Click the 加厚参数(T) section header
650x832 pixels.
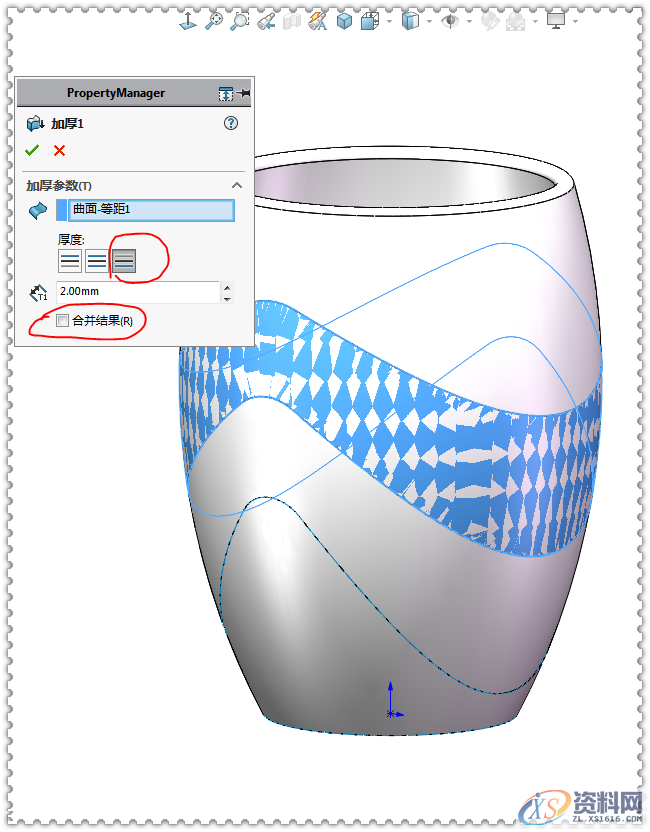pyautogui.click(x=59, y=186)
